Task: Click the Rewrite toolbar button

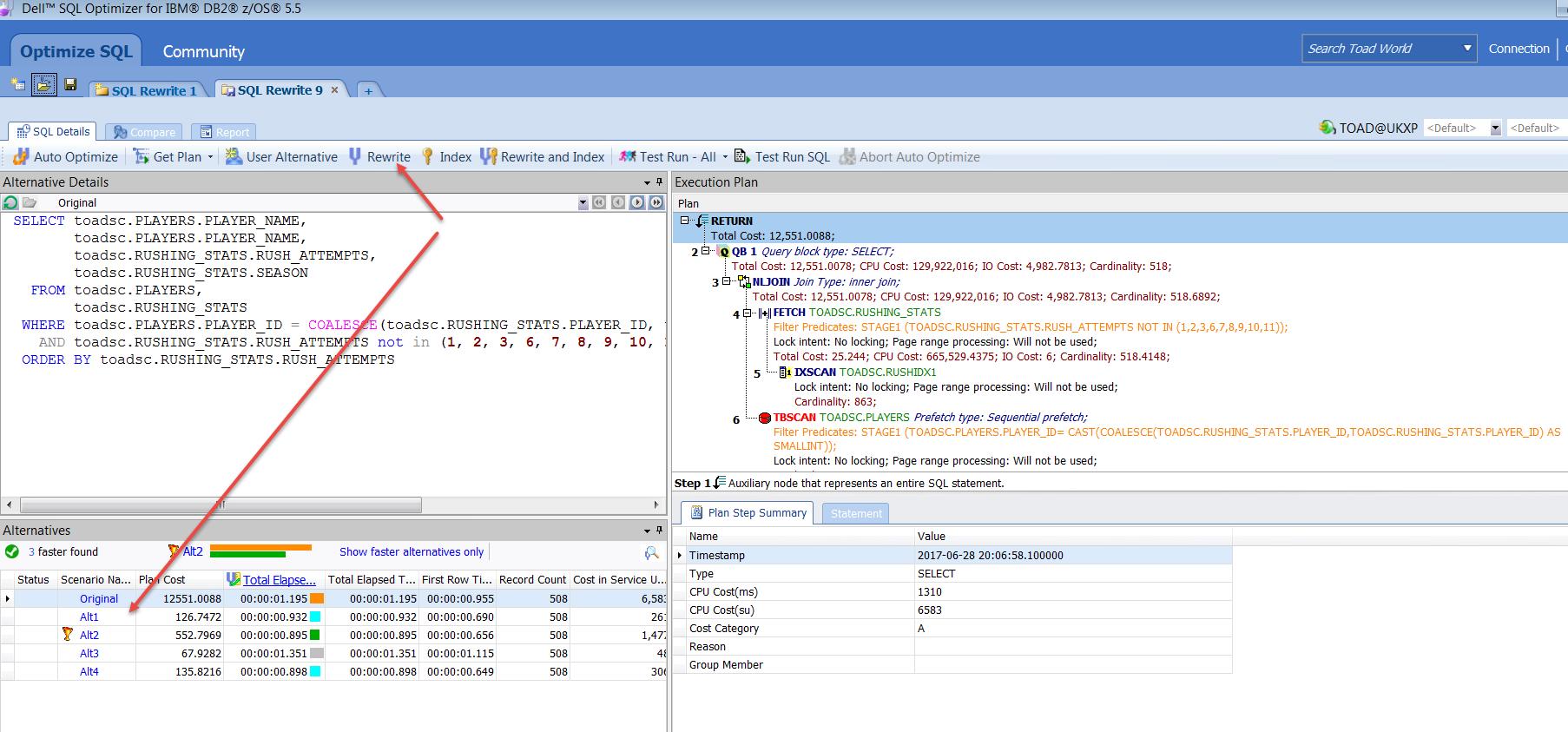Action: coord(379,157)
